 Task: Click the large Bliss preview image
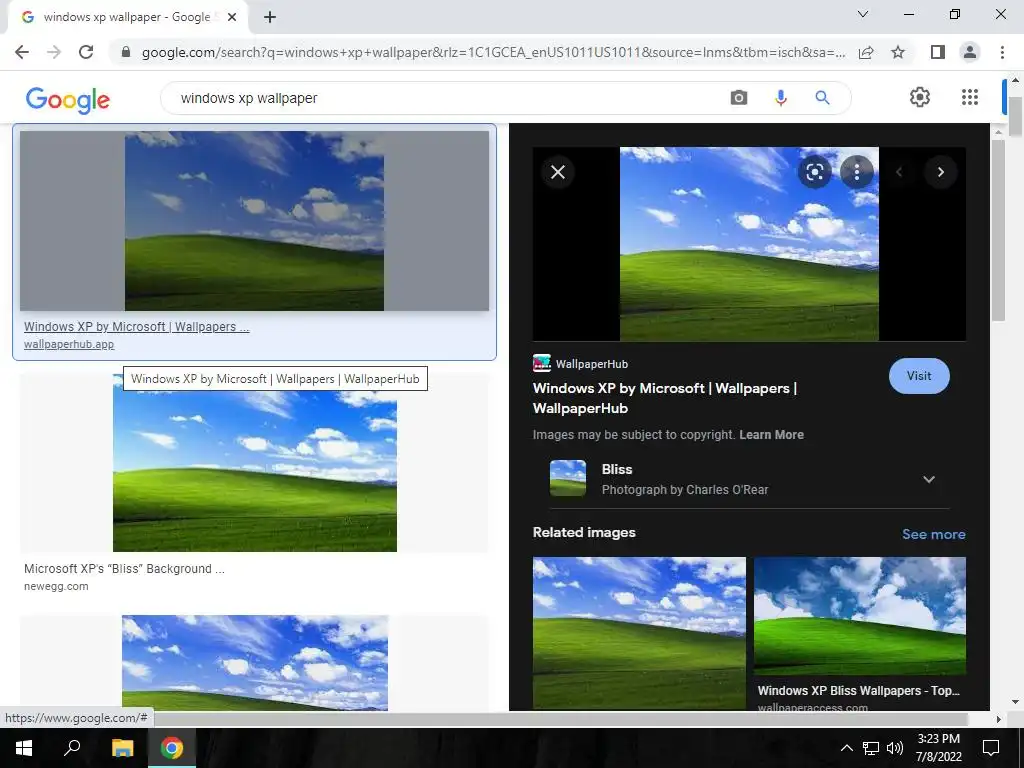[x=749, y=244]
